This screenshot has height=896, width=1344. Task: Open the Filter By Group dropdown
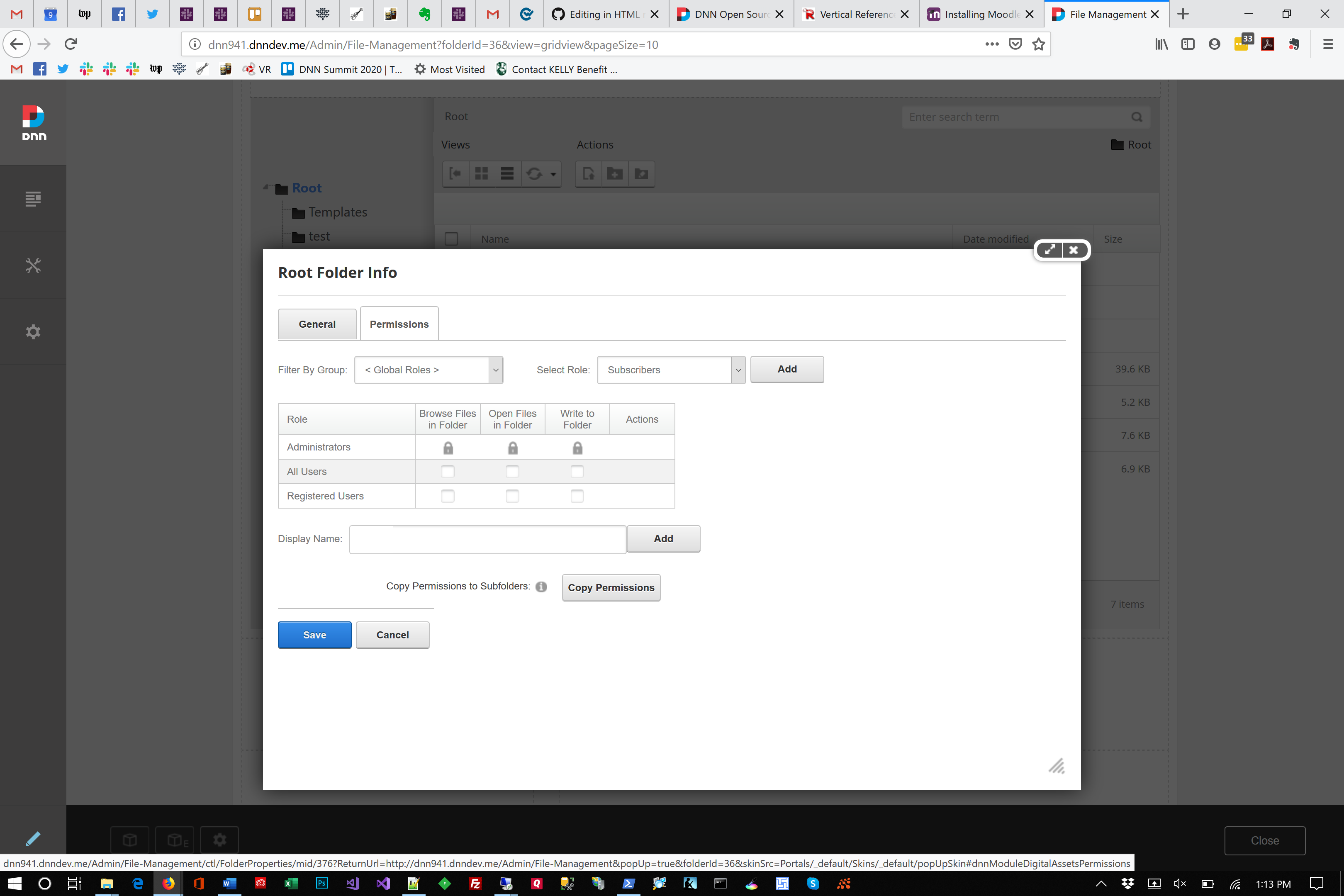pyautogui.click(x=428, y=370)
